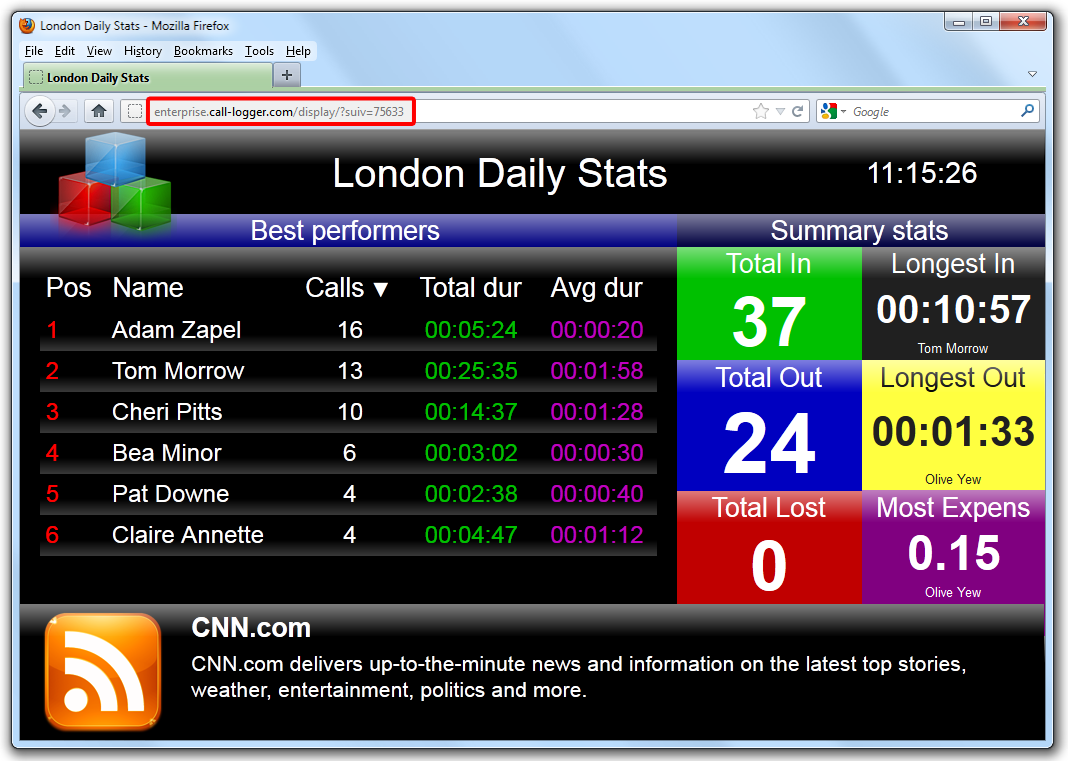Screen dimensions: 1068x761
Task: Open the search engine selector dropdown
Action: (x=833, y=111)
